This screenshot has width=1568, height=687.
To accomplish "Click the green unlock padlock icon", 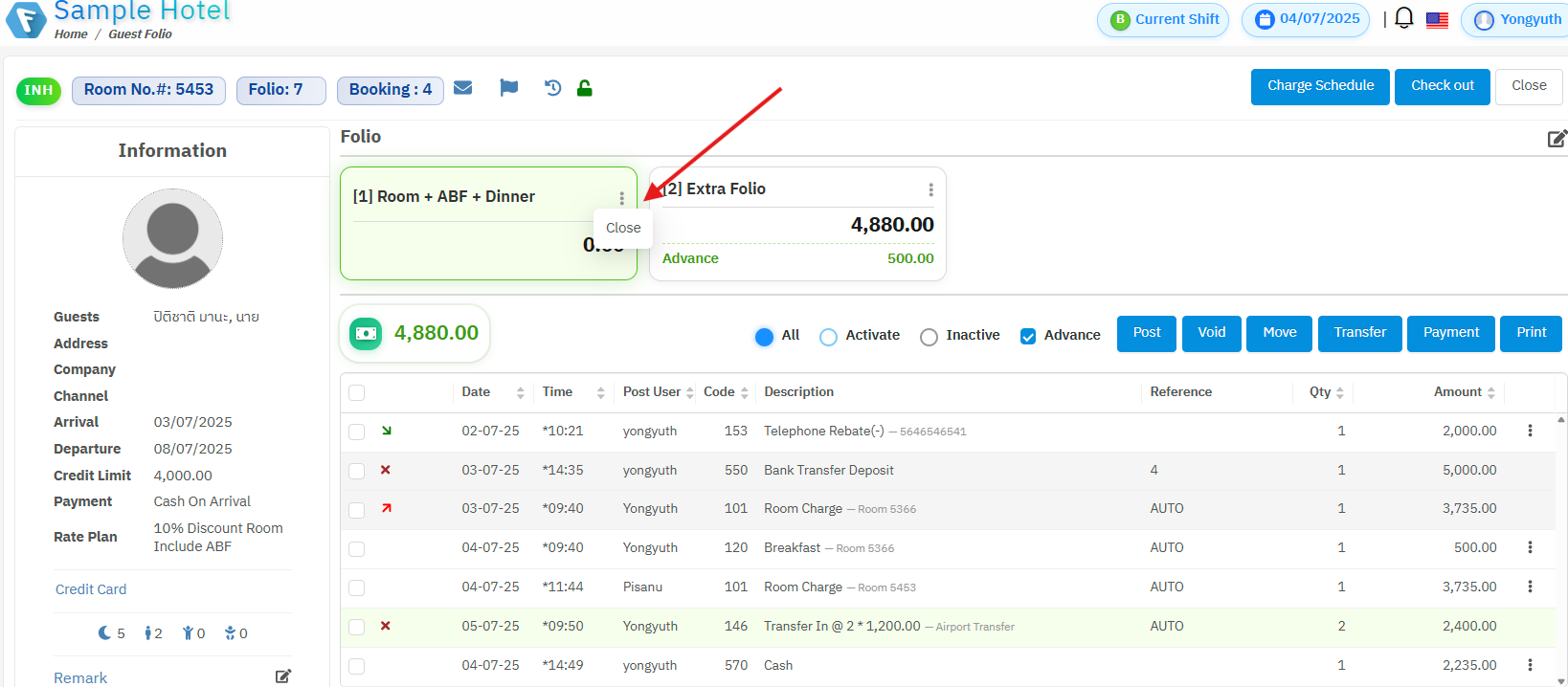I will tap(584, 88).
